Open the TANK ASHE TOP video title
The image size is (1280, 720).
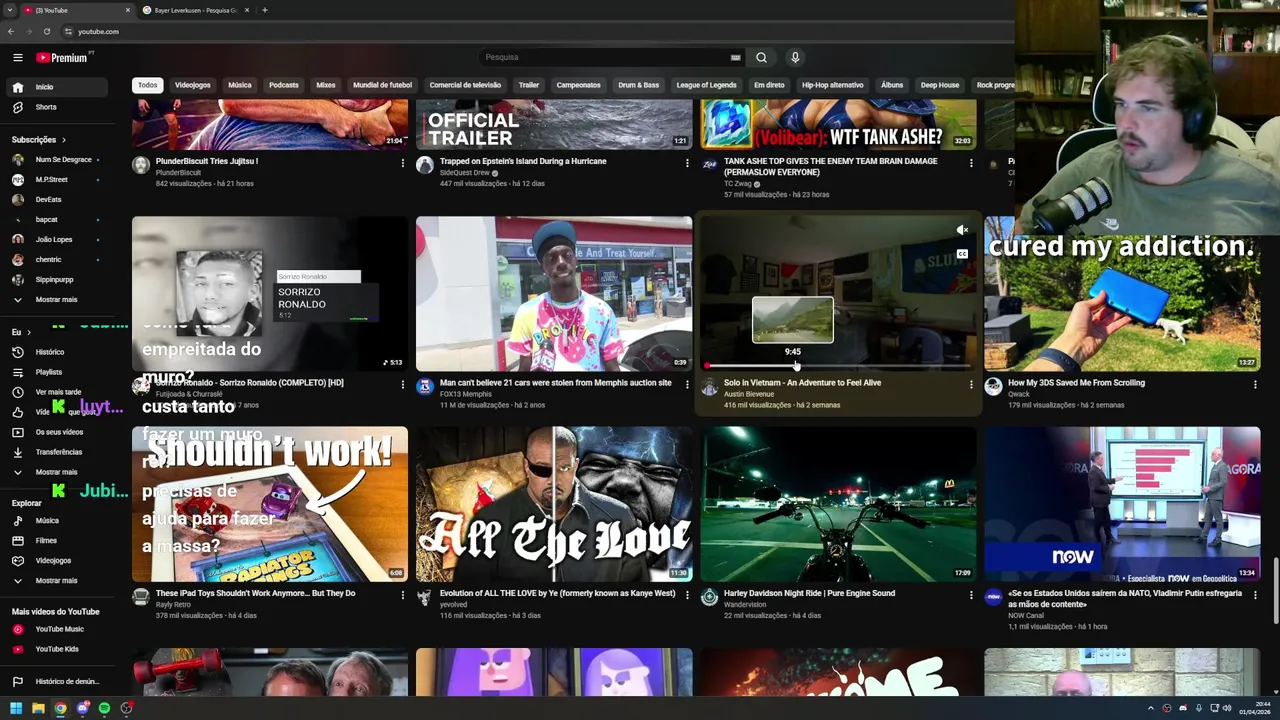point(831,166)
